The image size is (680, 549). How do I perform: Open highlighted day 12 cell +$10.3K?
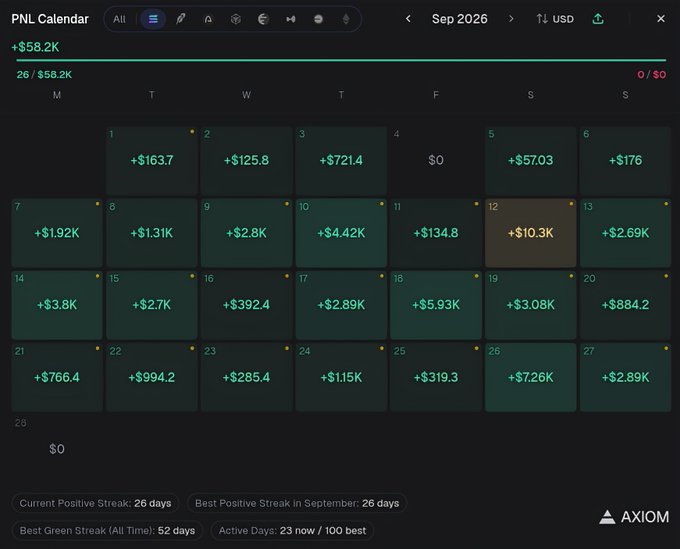click(x=531, y=233)
